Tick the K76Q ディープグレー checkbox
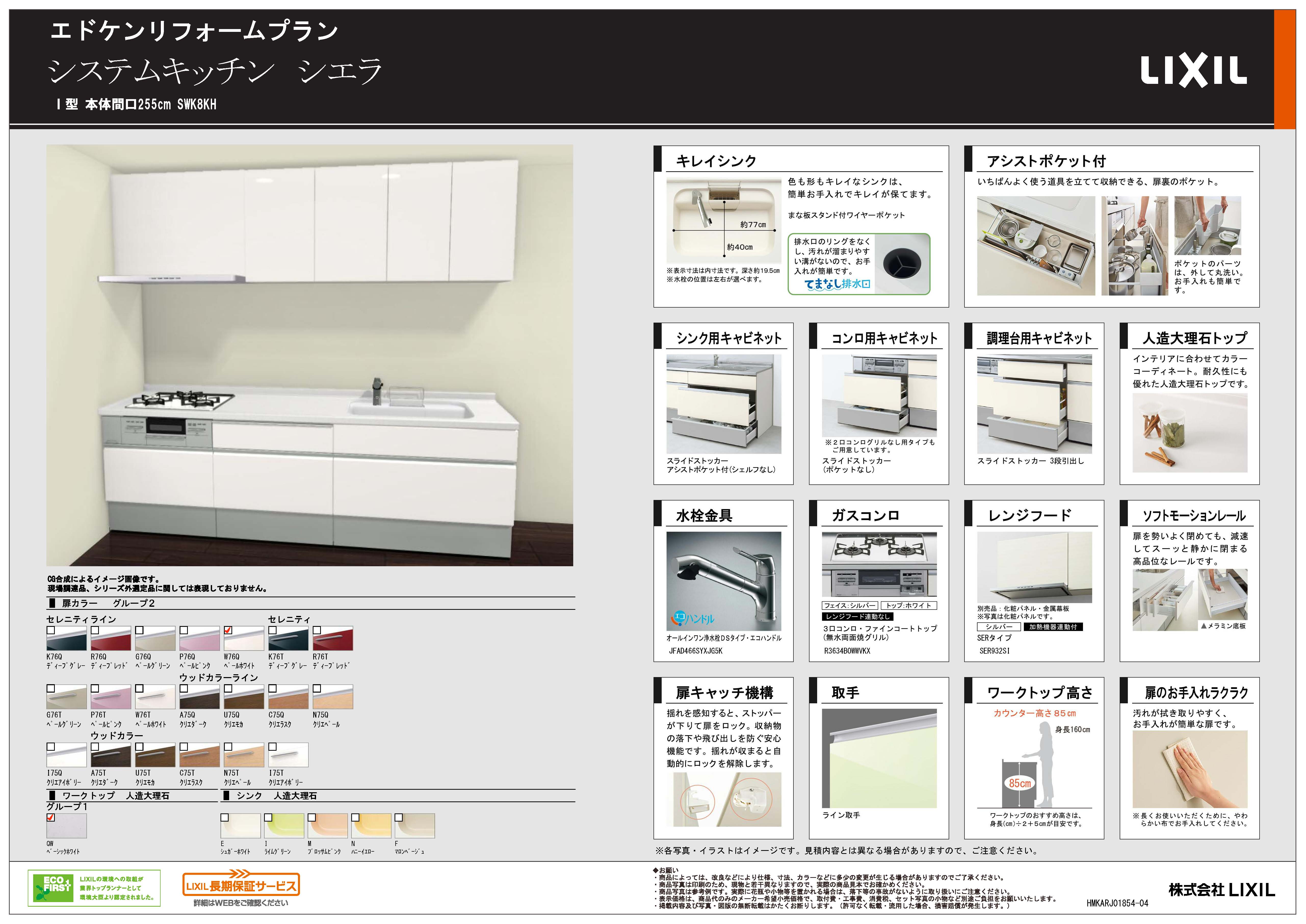 coord(51,630)
